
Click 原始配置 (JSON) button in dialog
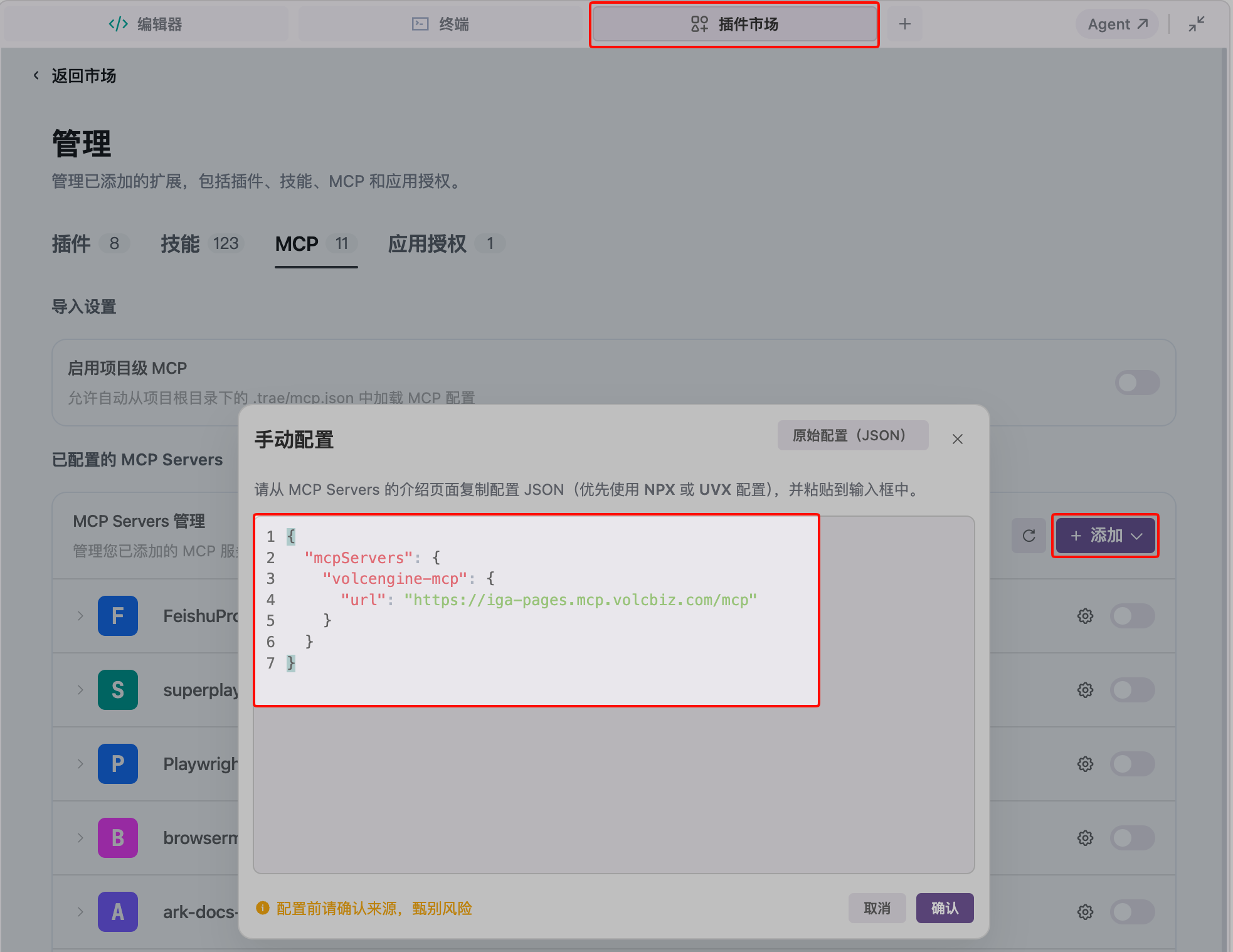(x=852, y=435)
